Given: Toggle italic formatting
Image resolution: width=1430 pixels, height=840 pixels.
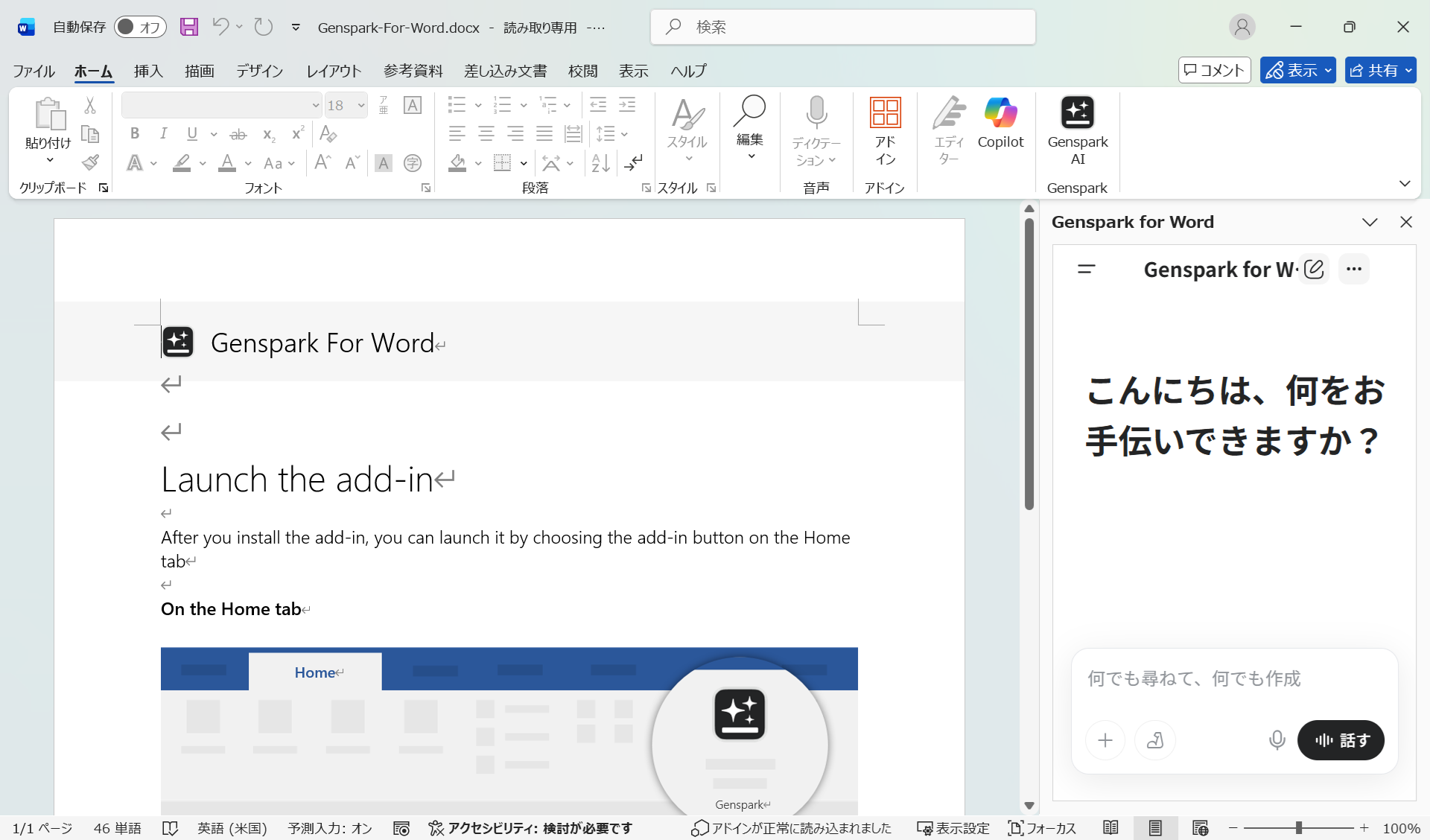Looking at the screenshot, I should click(x=163, y=133).
